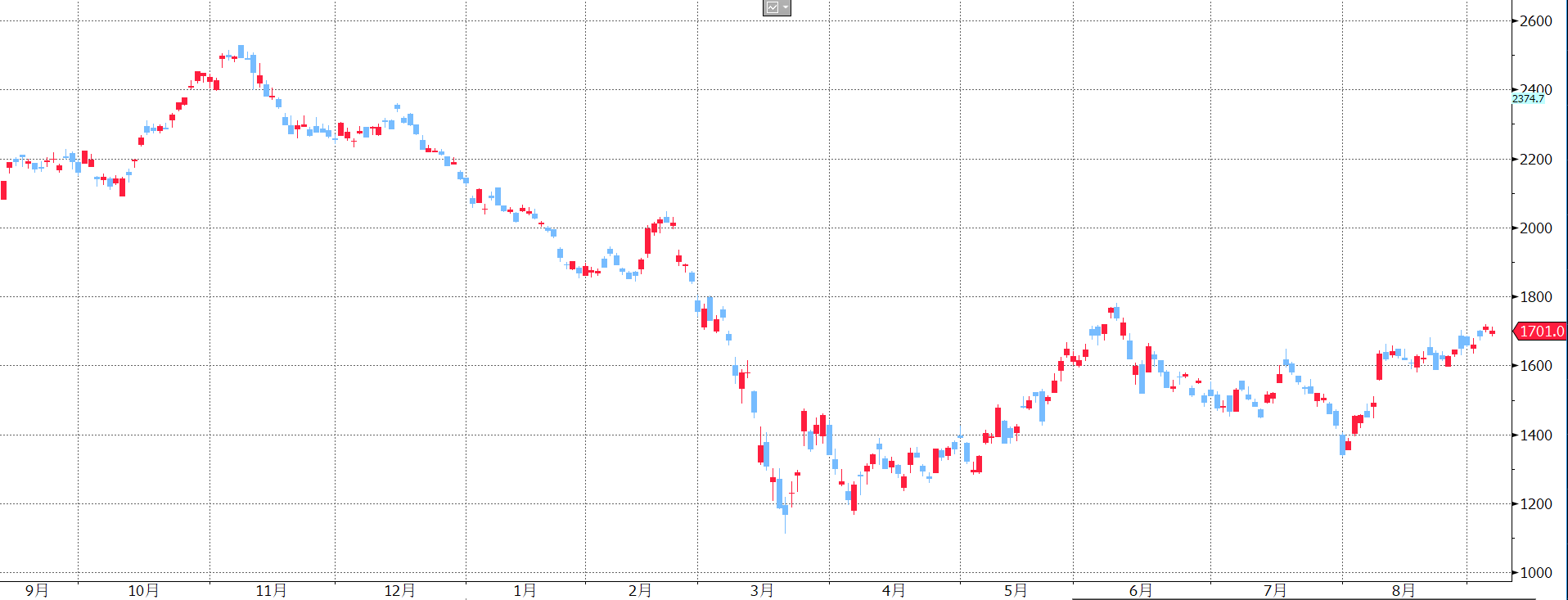Click the 2600 price axis label
Screen dimensions: 1568x600
tap(1535, 21)
